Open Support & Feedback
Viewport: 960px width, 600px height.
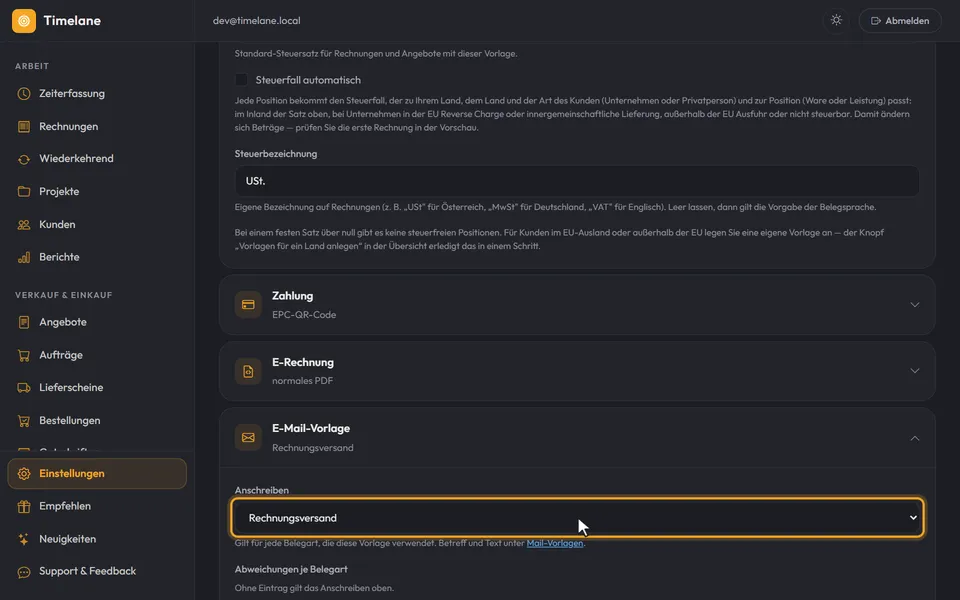[x=97, y=572]
